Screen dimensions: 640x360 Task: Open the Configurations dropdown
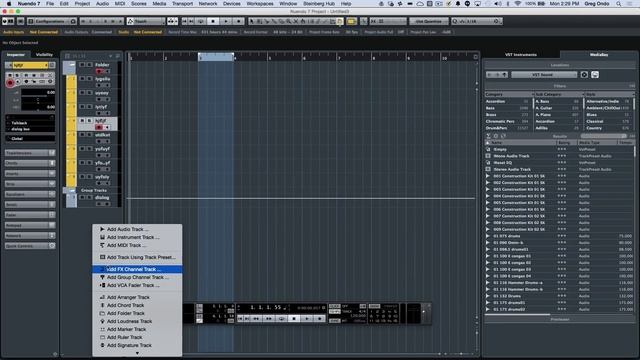[x=52, y=21]
